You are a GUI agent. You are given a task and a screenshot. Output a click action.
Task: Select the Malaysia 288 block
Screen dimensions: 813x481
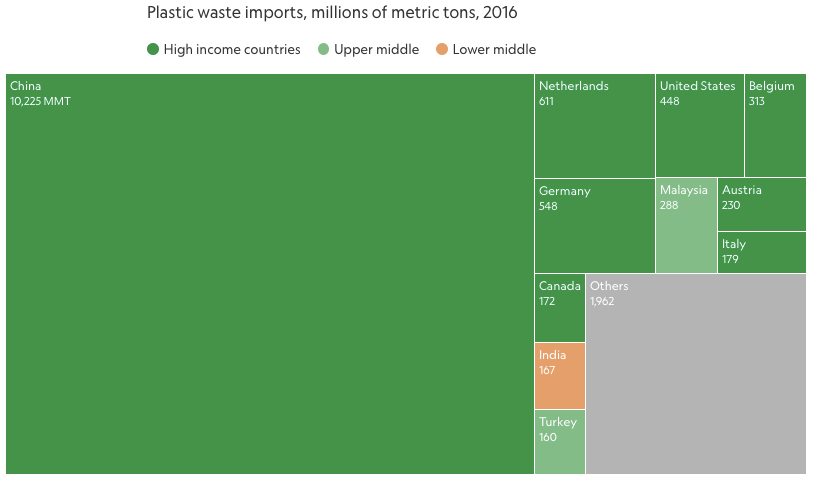click(686, 225)
